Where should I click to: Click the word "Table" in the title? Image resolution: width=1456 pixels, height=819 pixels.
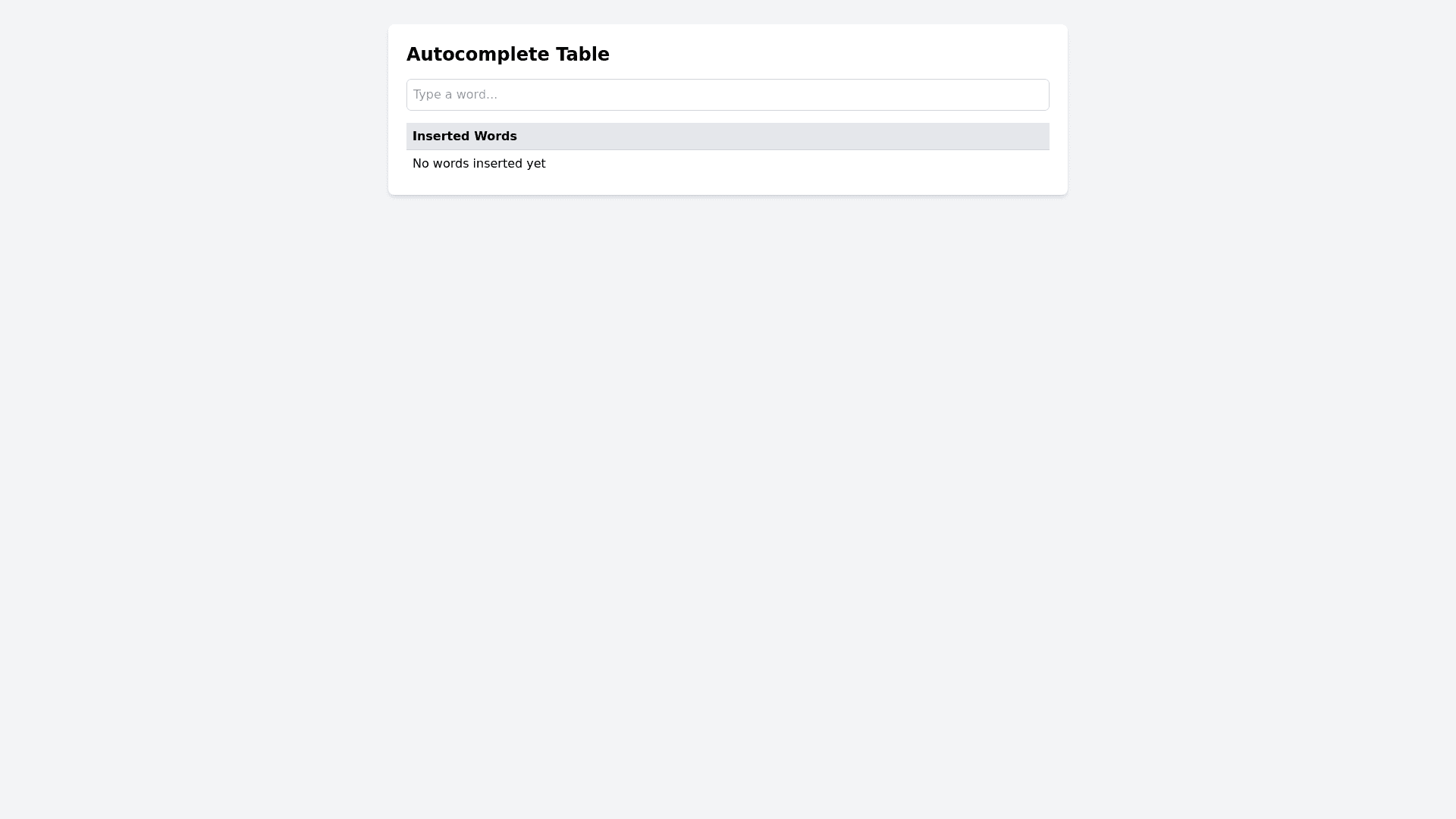(582, 55)
